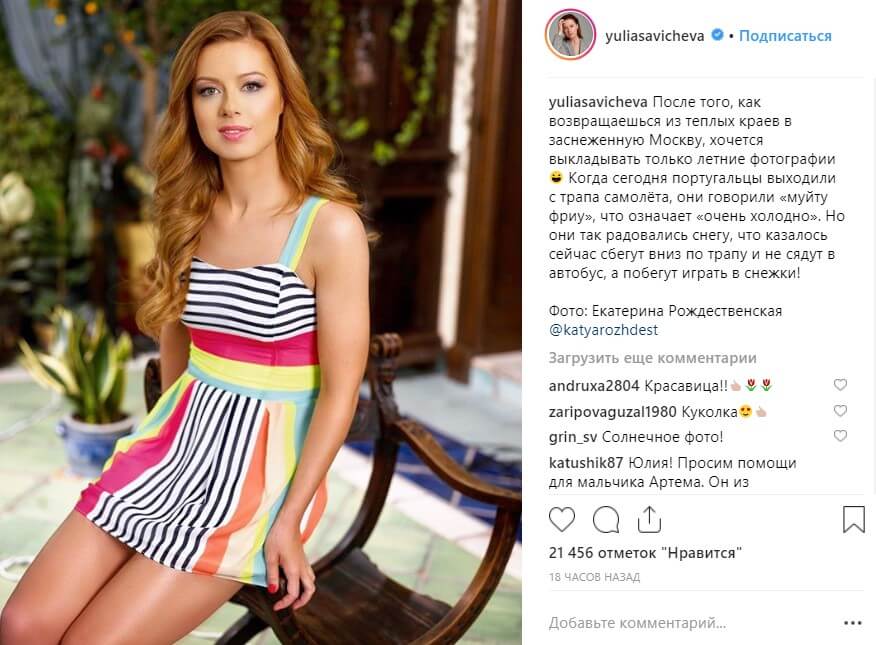Load more comments via Загрузить еще комментарии
Screen dimensions: 876x645
(x=652, y=358)
